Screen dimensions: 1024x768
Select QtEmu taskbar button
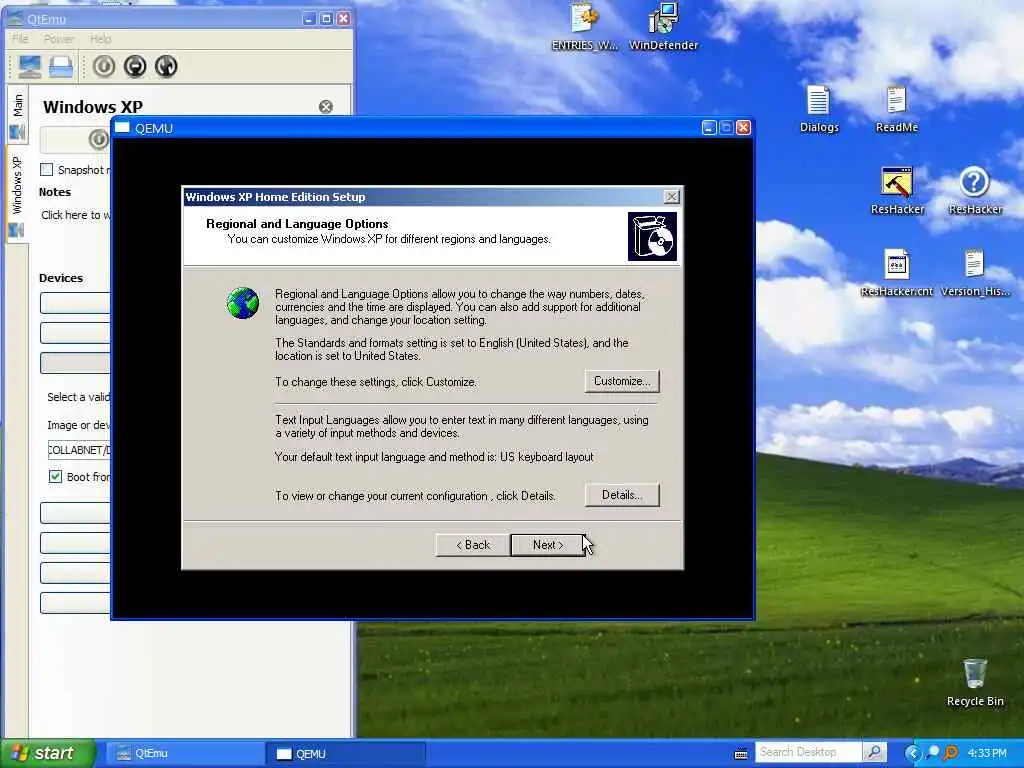click(185, 754)
